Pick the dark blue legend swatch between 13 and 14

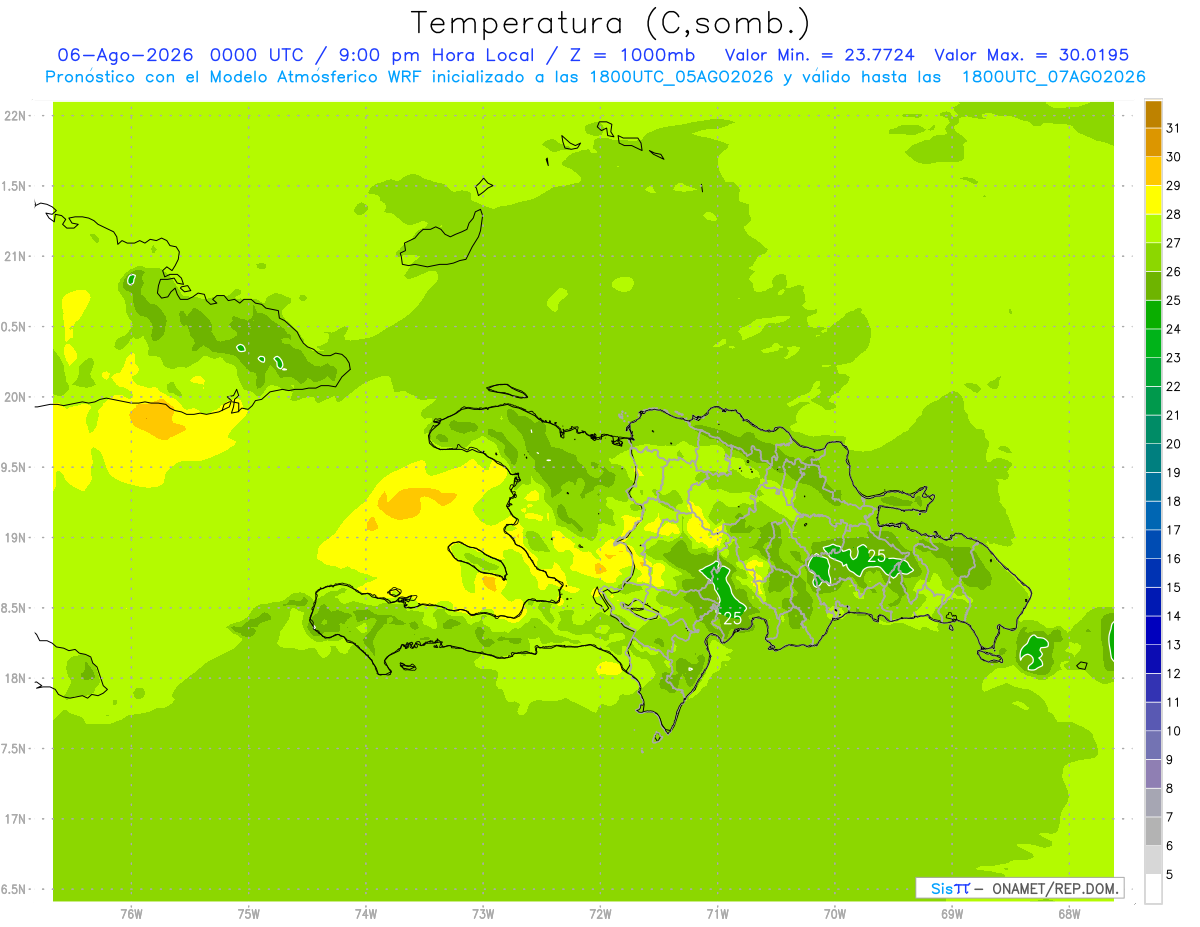[x=1153, y=630]
